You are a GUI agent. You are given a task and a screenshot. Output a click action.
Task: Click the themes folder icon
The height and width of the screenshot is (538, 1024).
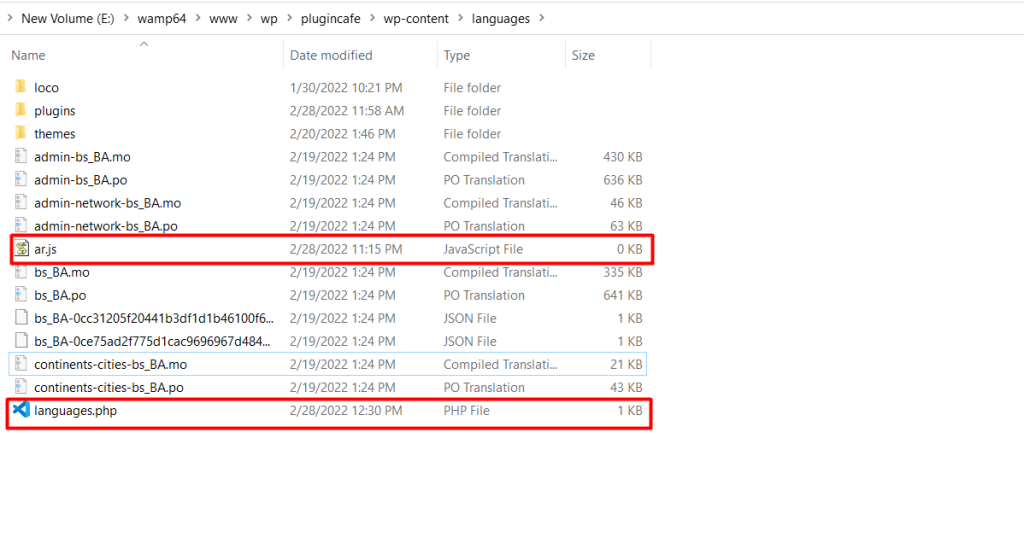(x=21, y=133)
